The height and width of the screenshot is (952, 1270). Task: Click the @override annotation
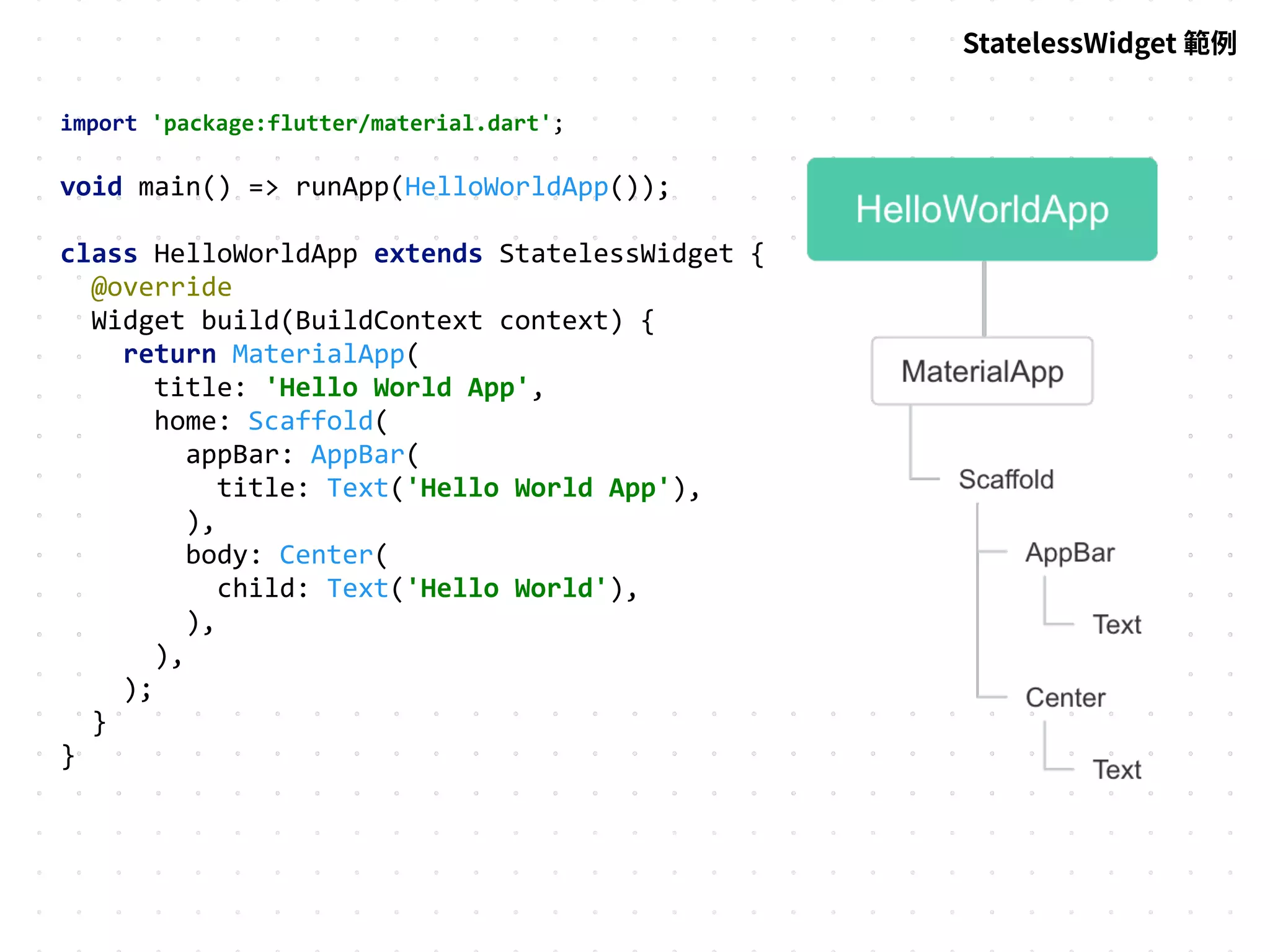pos(161,287)
